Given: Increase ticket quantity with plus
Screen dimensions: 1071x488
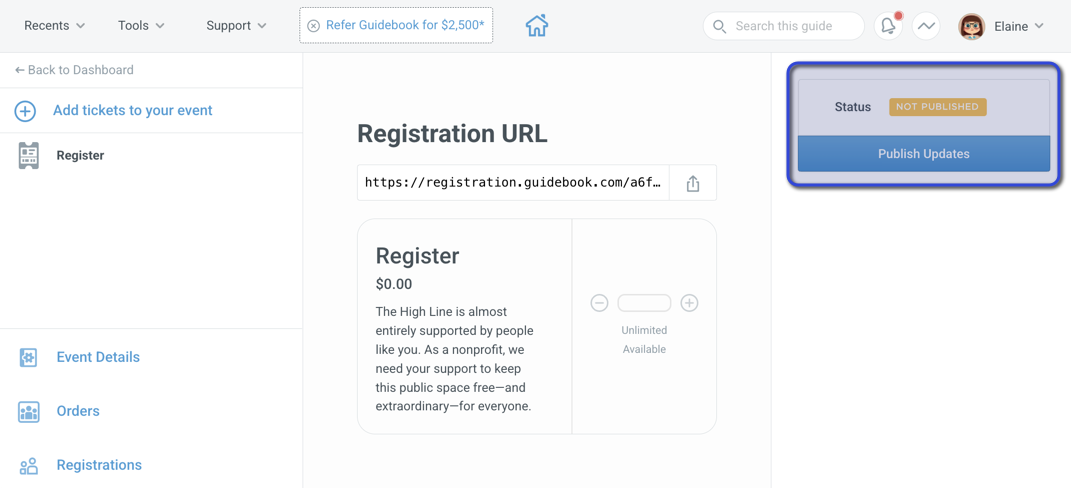Looking at the screenshot, I should pyautogui.click(x=690, y=303).
